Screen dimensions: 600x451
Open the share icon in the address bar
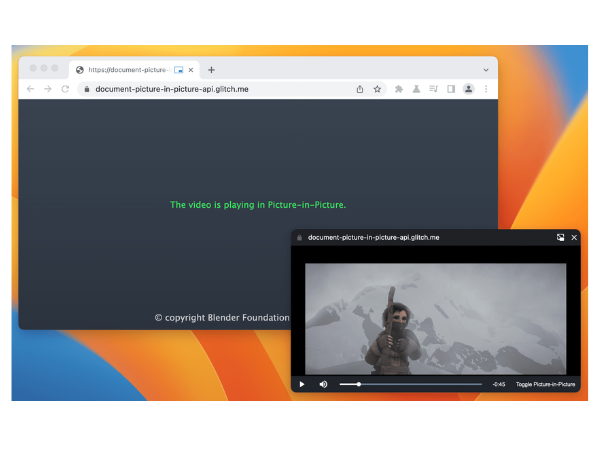[x=359, y=89]
